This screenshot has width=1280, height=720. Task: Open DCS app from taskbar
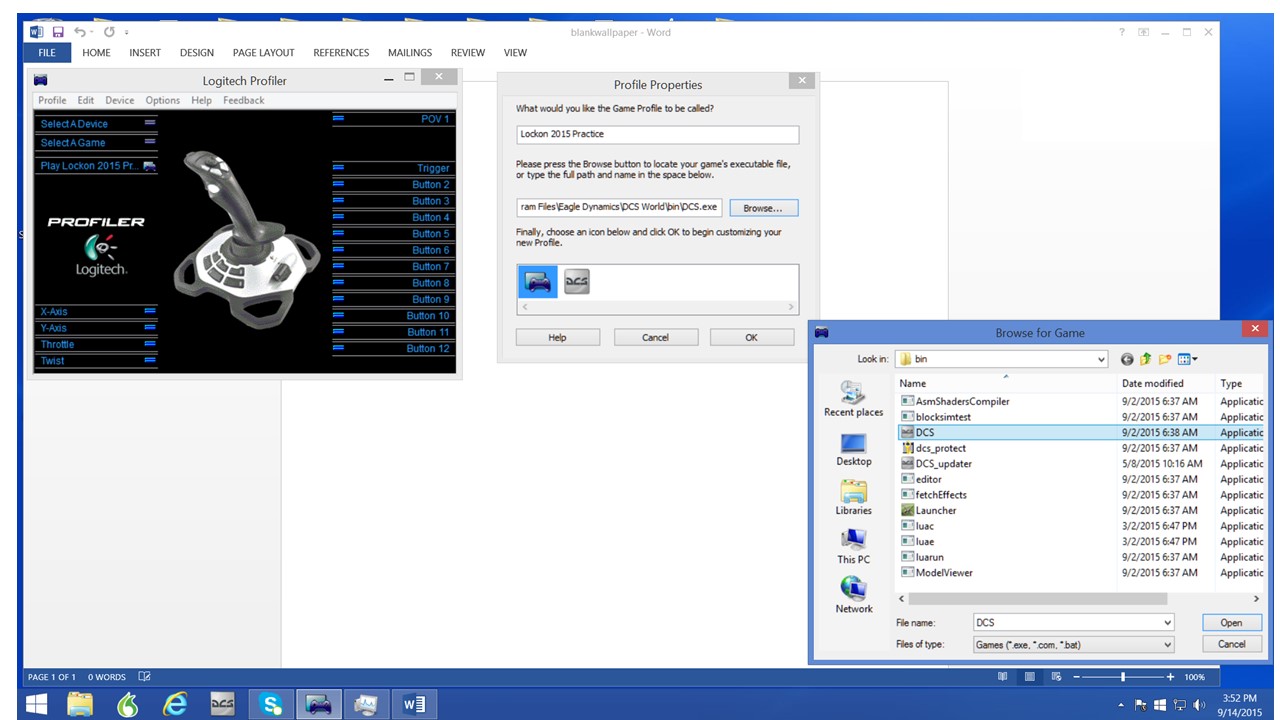223,705
